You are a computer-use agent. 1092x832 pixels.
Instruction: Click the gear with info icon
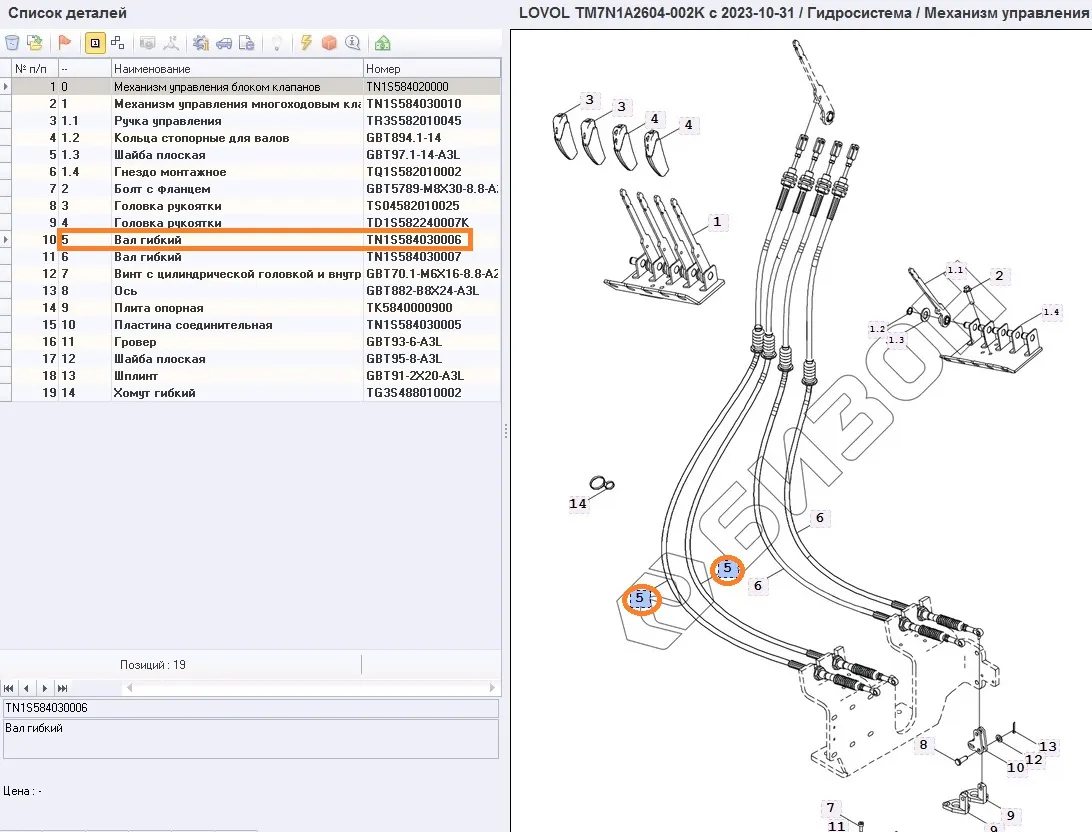[x=200, y=43]
